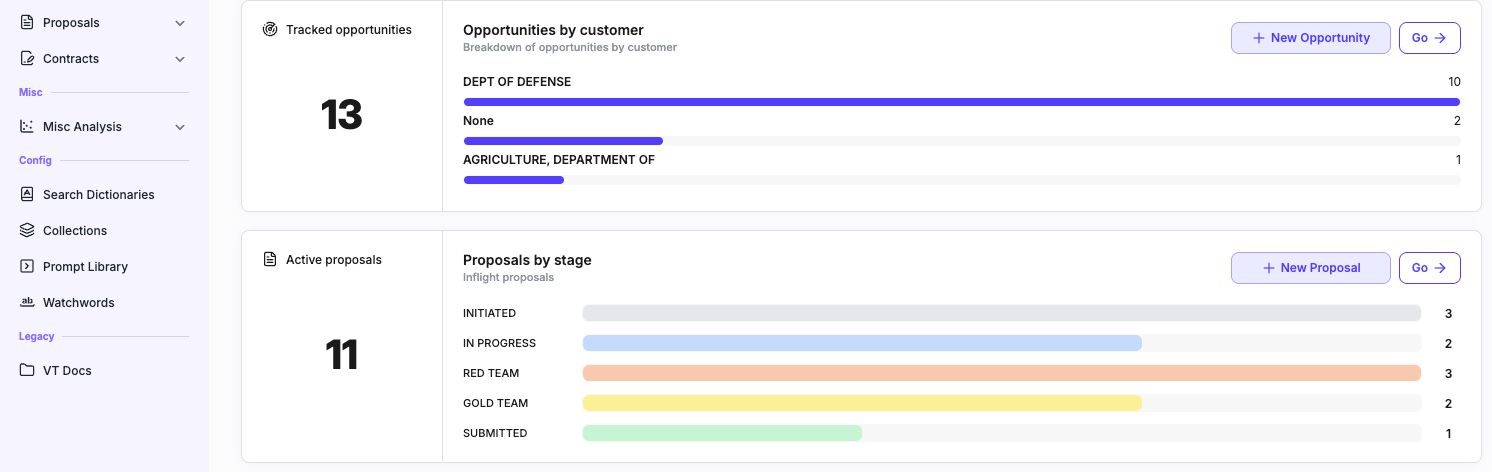
Task: Click 'Breakdown of opportunities by customer' subtitle
Action: click(570, 47)
